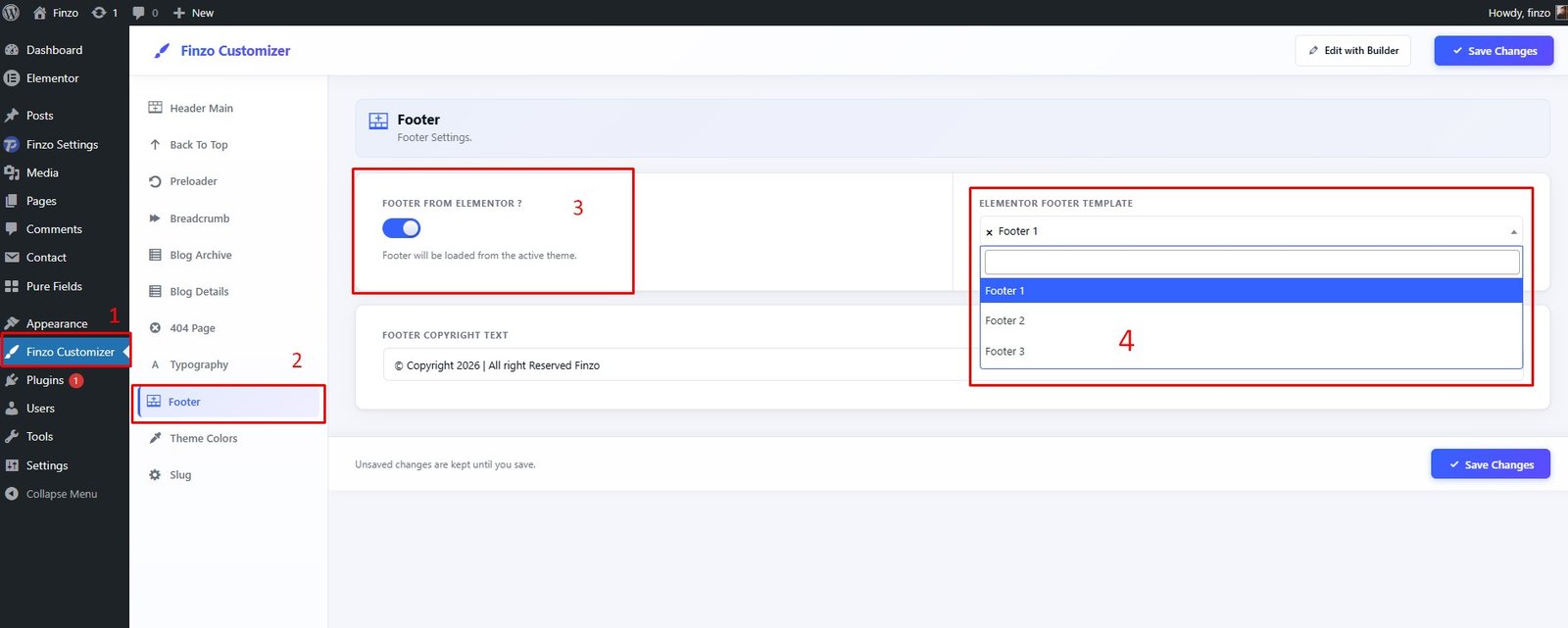
Task: Open Comments admin menu
Action: click(x=54, y=229)
